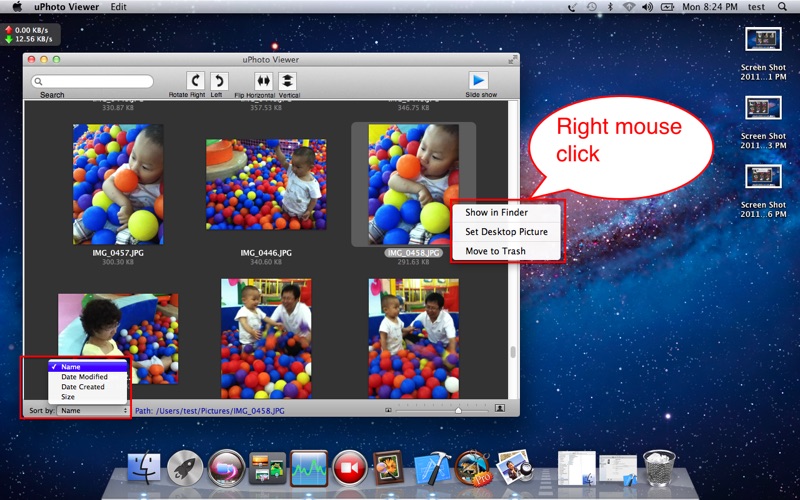Click the 340.60 KB size text

tap(266, 262)
